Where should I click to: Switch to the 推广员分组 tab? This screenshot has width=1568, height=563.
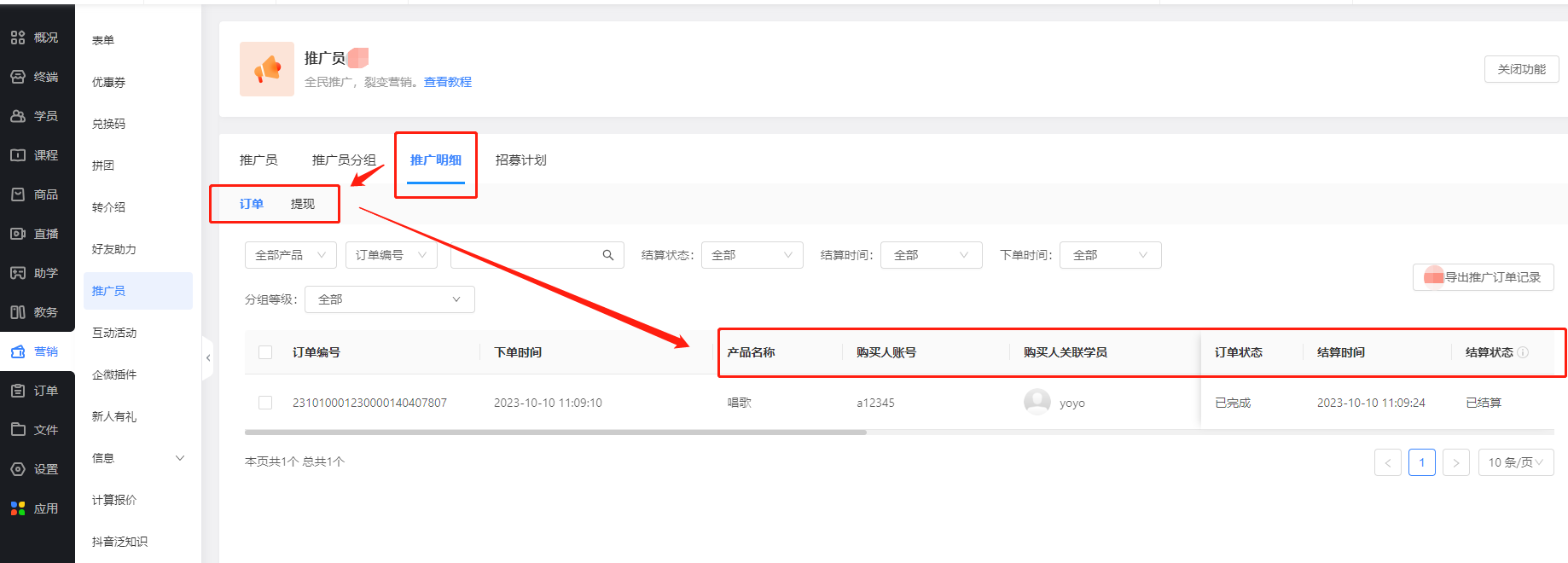point(344,160)
